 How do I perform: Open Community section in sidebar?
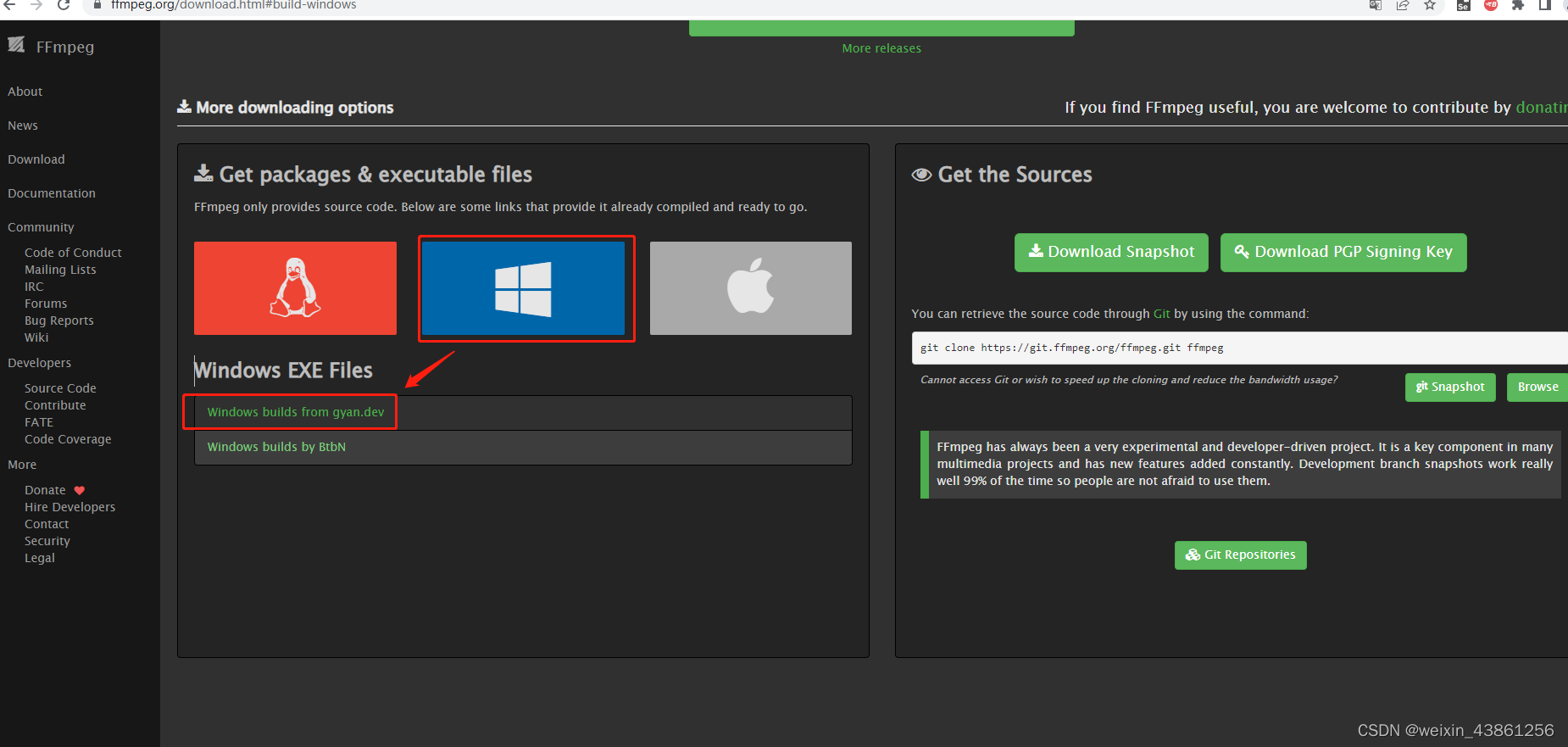41,227
